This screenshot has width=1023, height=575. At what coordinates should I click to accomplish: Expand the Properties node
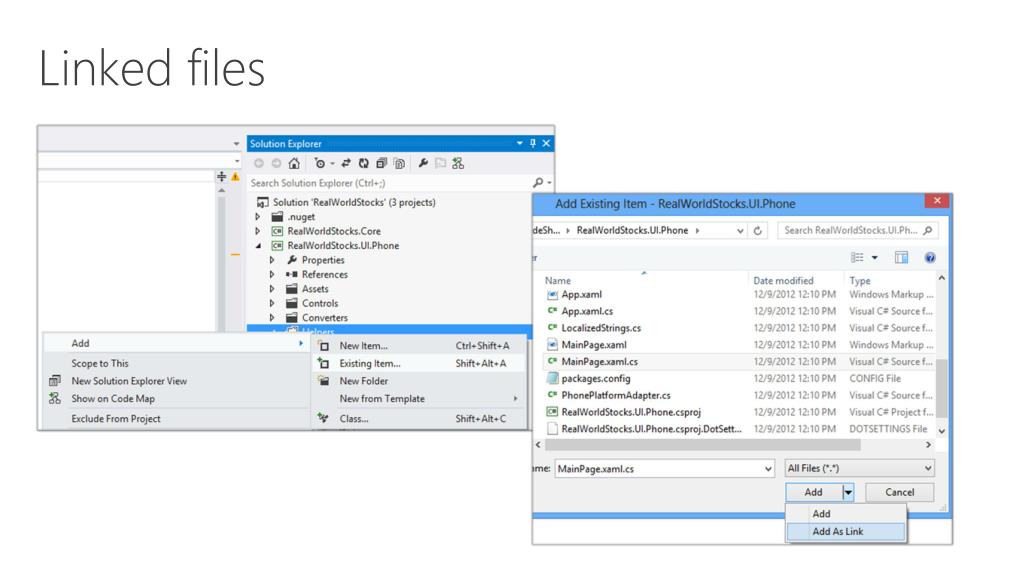272,260
